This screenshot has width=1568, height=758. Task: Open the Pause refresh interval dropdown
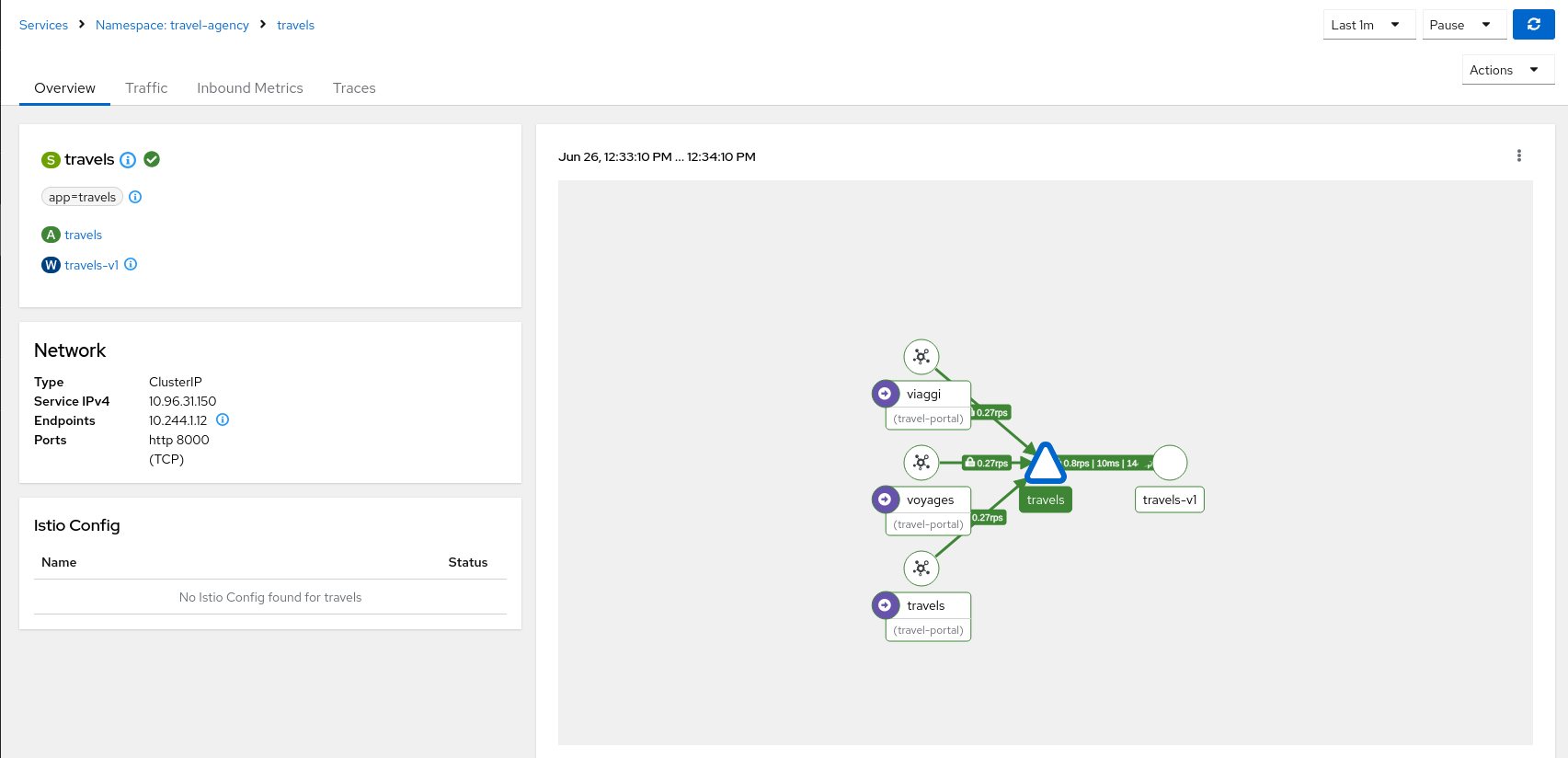click(x=1463, y=25)
